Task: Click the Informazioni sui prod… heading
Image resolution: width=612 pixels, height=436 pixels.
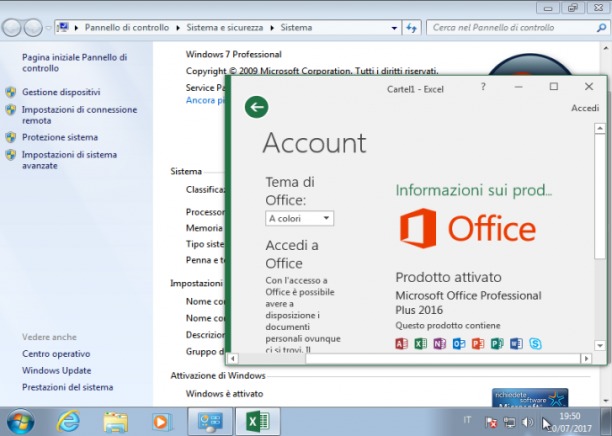Action: pyautogui.click(x=474, y=190)
